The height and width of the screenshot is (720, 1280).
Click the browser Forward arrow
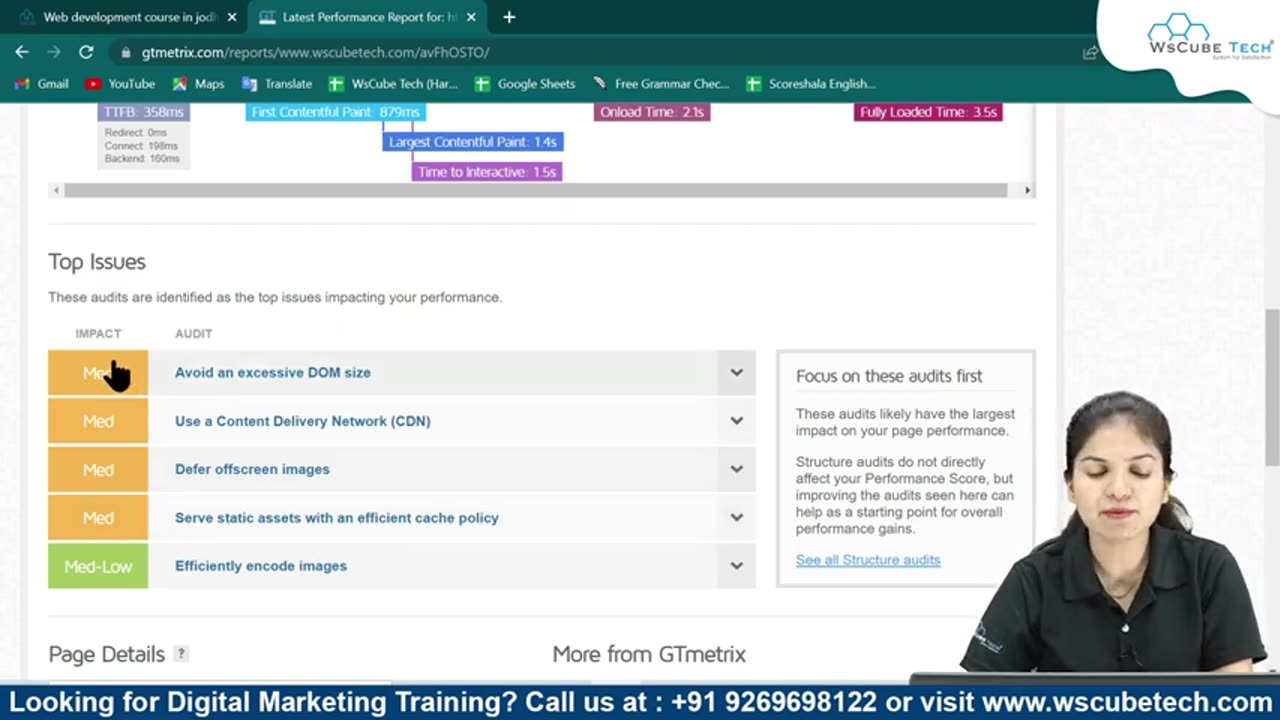54,52
